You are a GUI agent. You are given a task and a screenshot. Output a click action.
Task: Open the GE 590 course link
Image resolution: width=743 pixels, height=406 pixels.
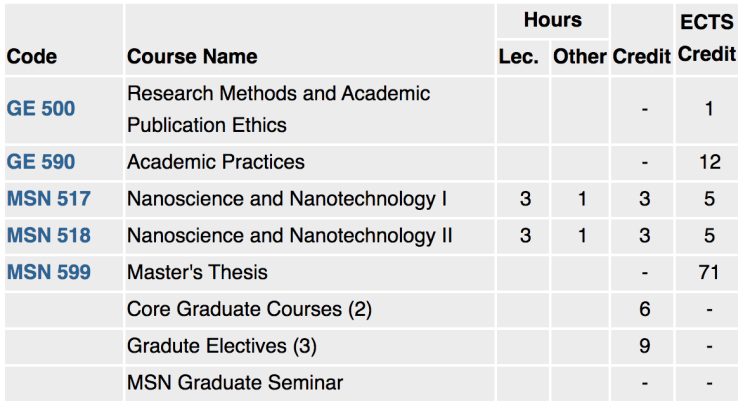(x=41, y=162)
